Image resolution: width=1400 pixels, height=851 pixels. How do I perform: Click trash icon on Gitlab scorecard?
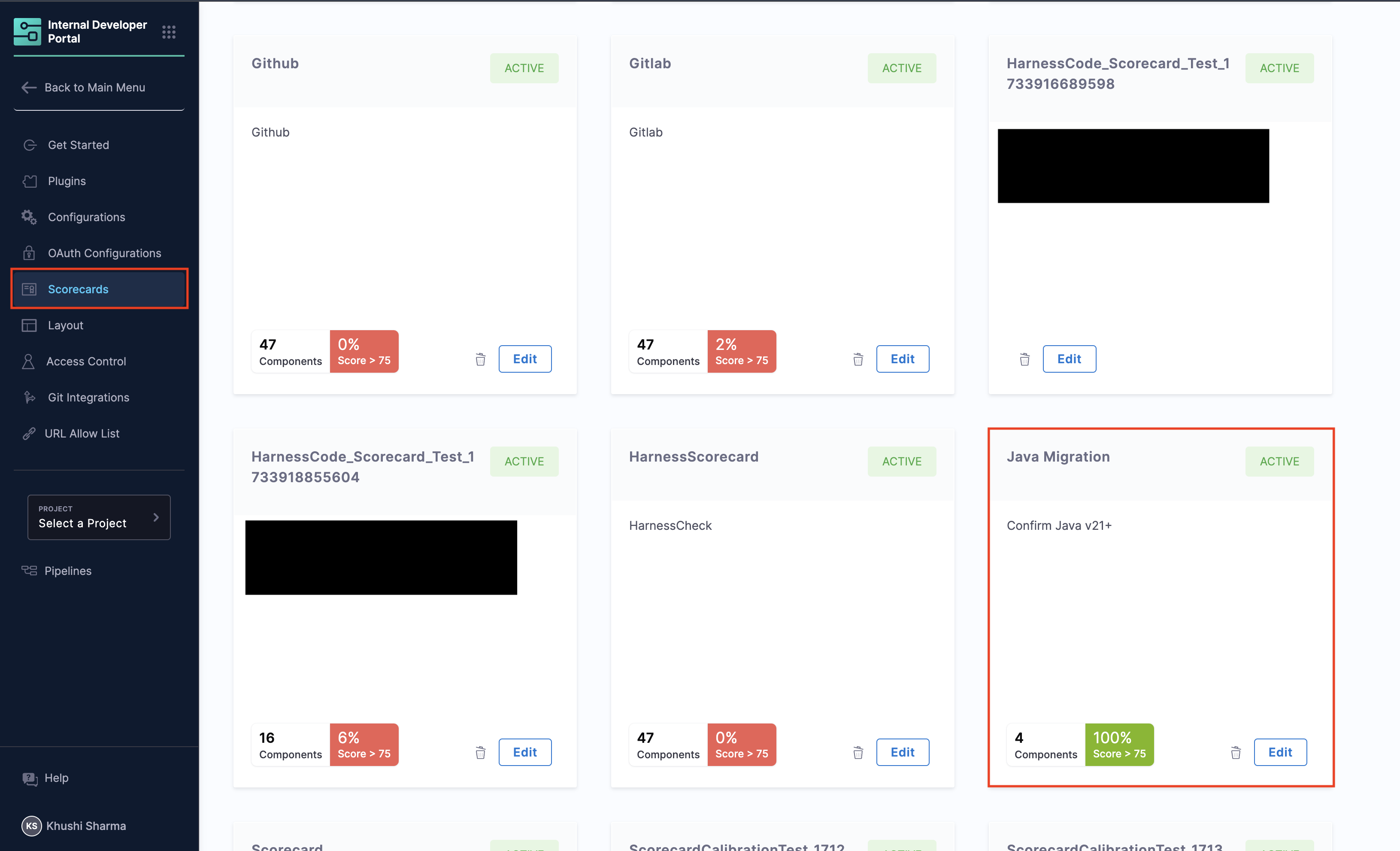[858, 359]
